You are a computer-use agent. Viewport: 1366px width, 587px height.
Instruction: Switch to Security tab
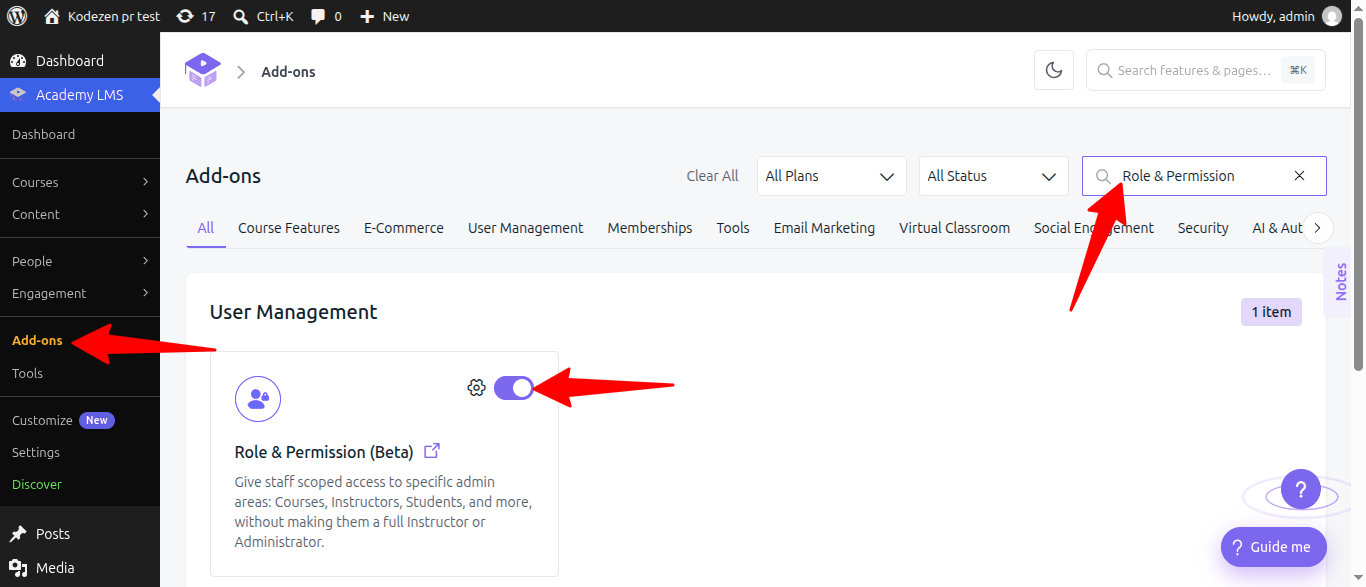tap(1203, 228)
